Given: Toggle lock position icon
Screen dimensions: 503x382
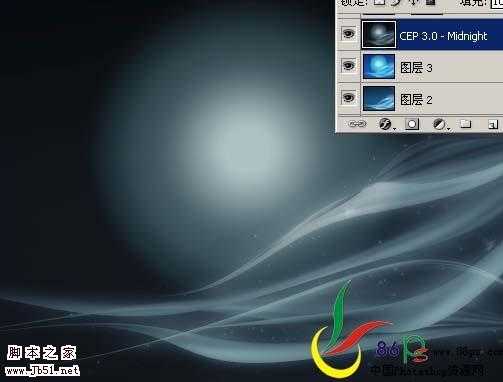Looking at the screenshot, I should point(413,2).
